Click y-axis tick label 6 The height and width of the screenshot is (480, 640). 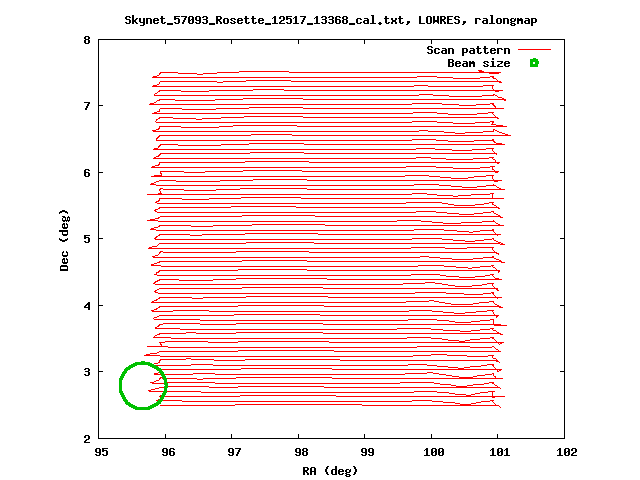[x=87, y=173]
